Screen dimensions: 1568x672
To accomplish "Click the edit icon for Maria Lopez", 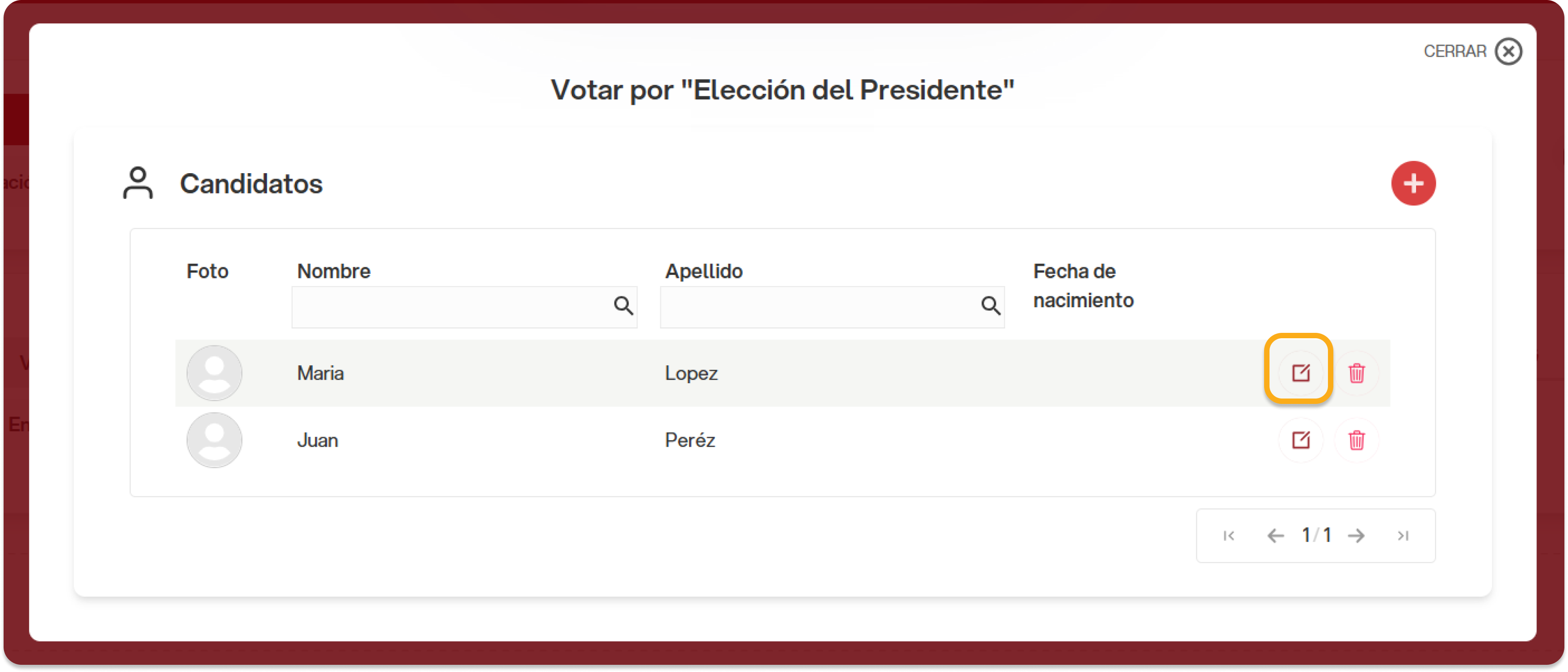I will [x=1300, y=372].
